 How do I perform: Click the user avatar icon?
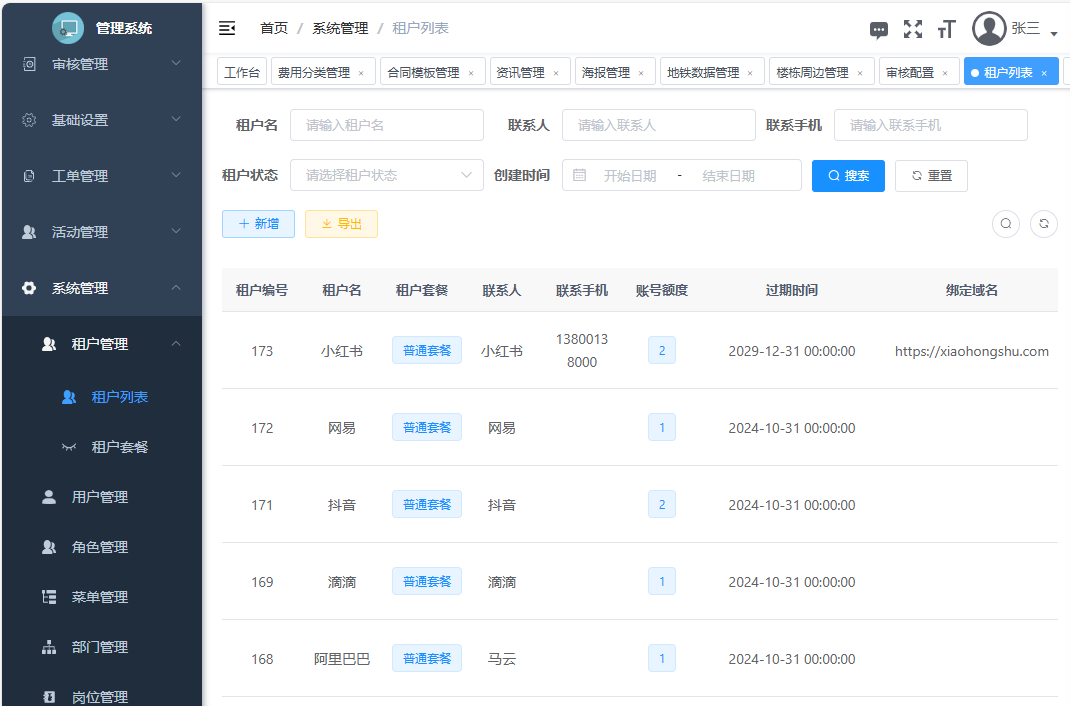click(x=989, y=29)
